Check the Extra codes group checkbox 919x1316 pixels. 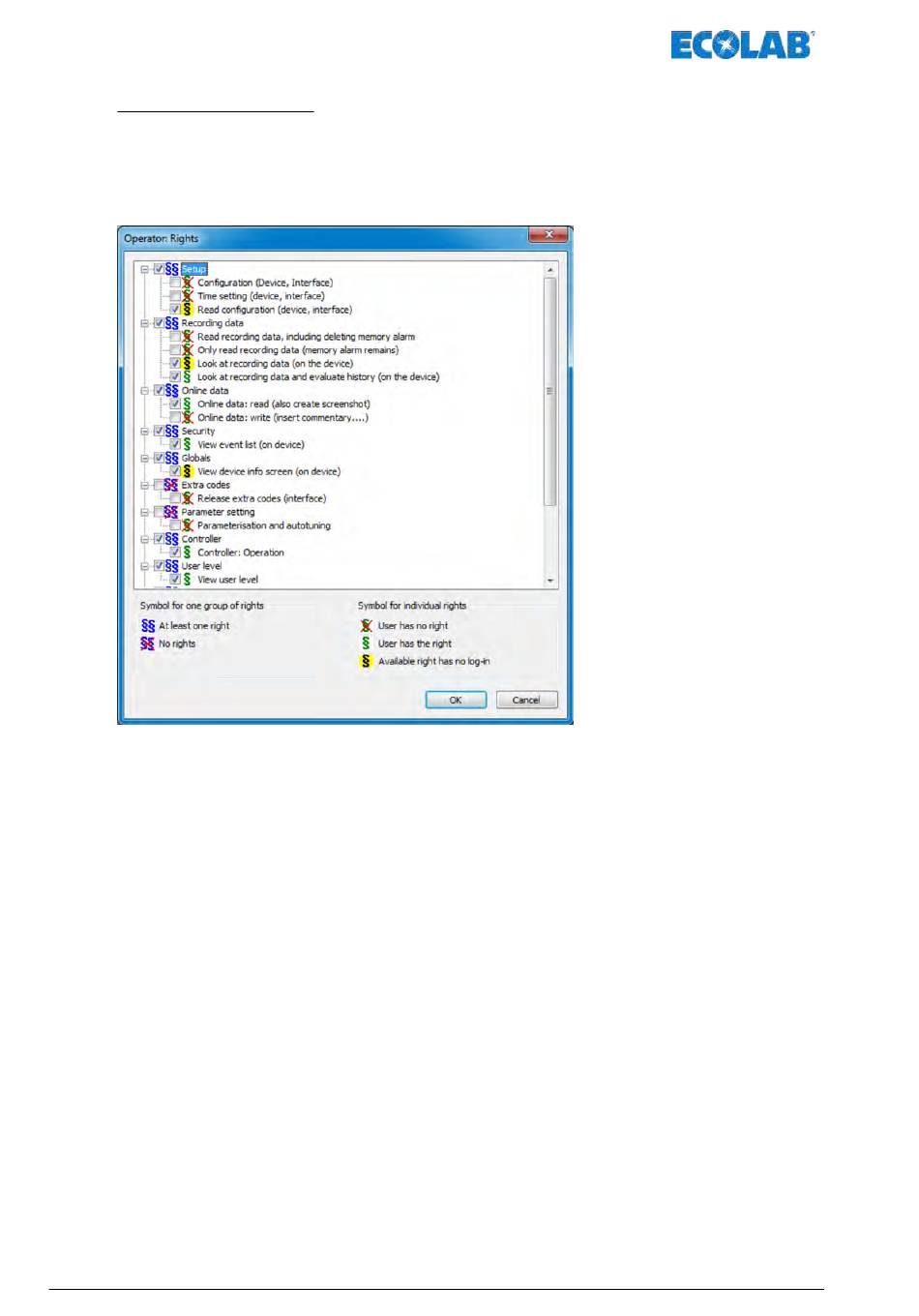click(x=159, y=486)
